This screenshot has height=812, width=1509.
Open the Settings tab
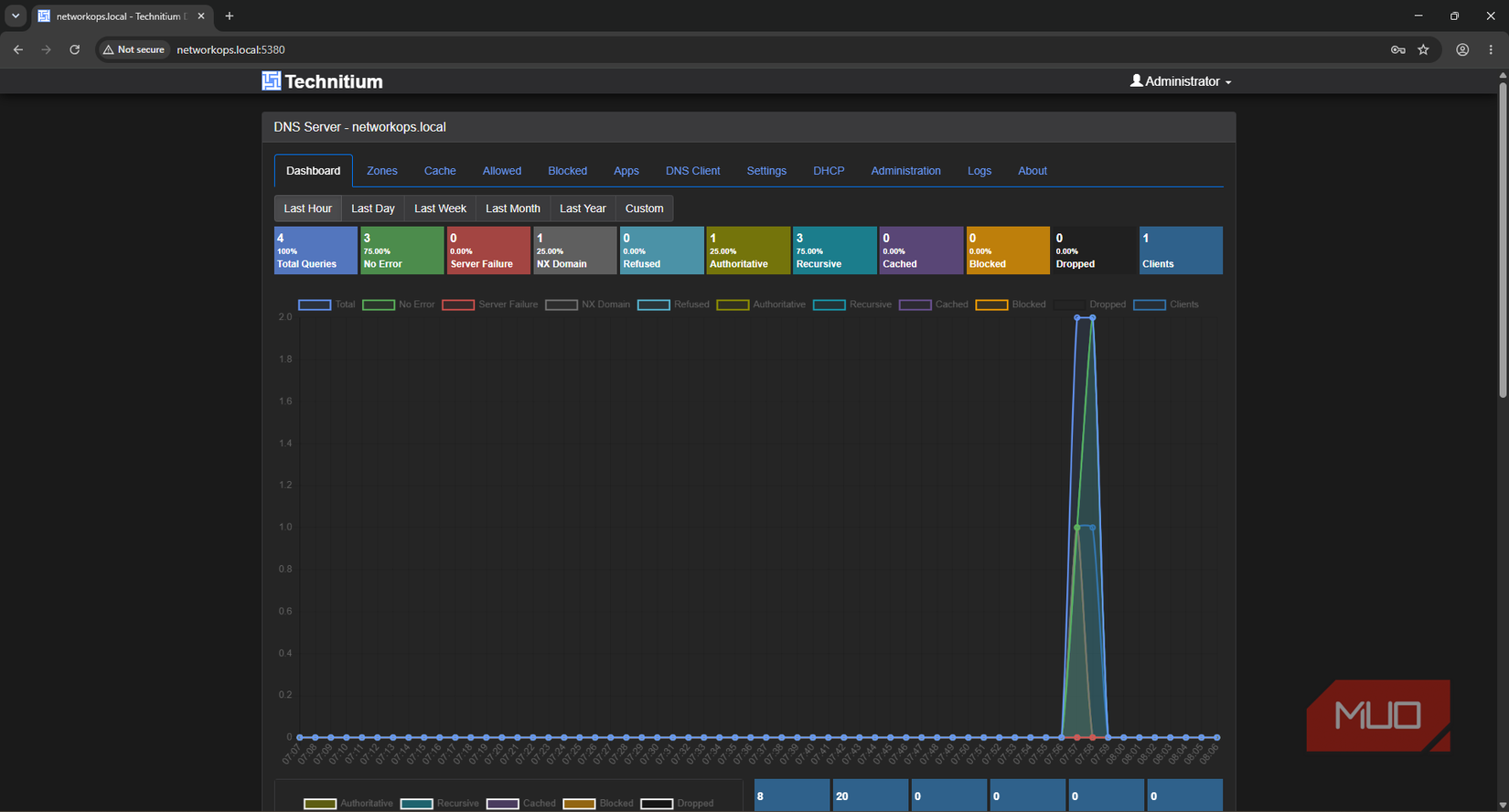[766, 171]
